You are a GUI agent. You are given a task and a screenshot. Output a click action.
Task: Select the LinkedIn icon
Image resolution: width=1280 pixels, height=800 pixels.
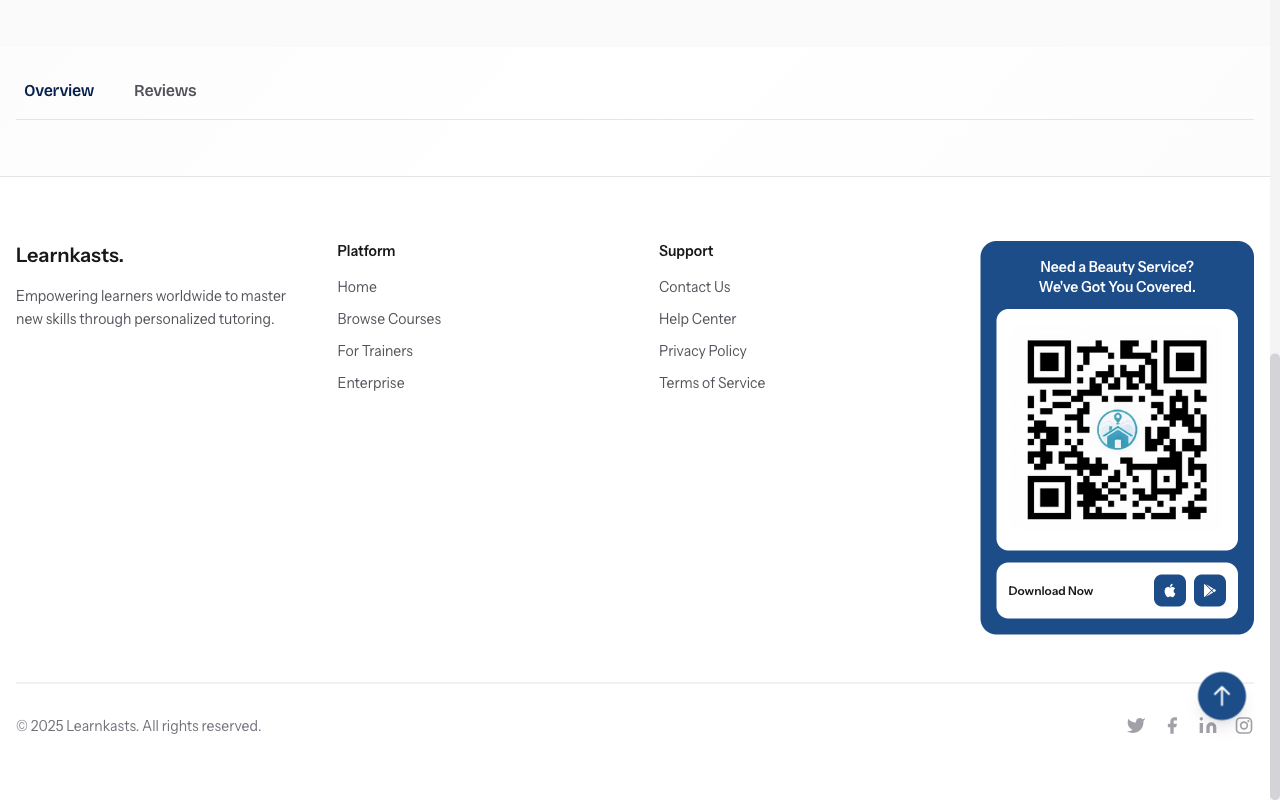1208,725
